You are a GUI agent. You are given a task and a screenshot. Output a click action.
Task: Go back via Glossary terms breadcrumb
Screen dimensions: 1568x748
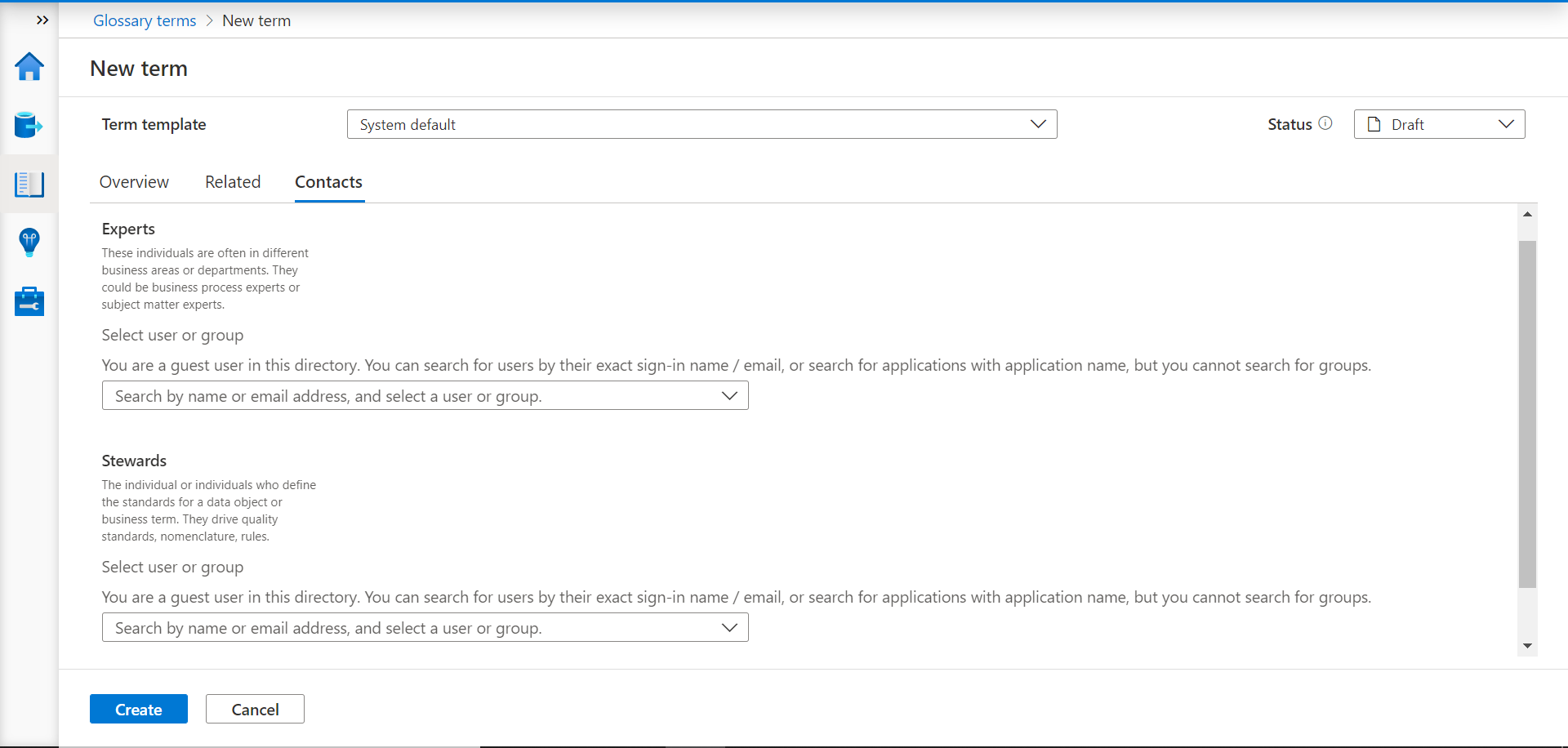[145, 20]
